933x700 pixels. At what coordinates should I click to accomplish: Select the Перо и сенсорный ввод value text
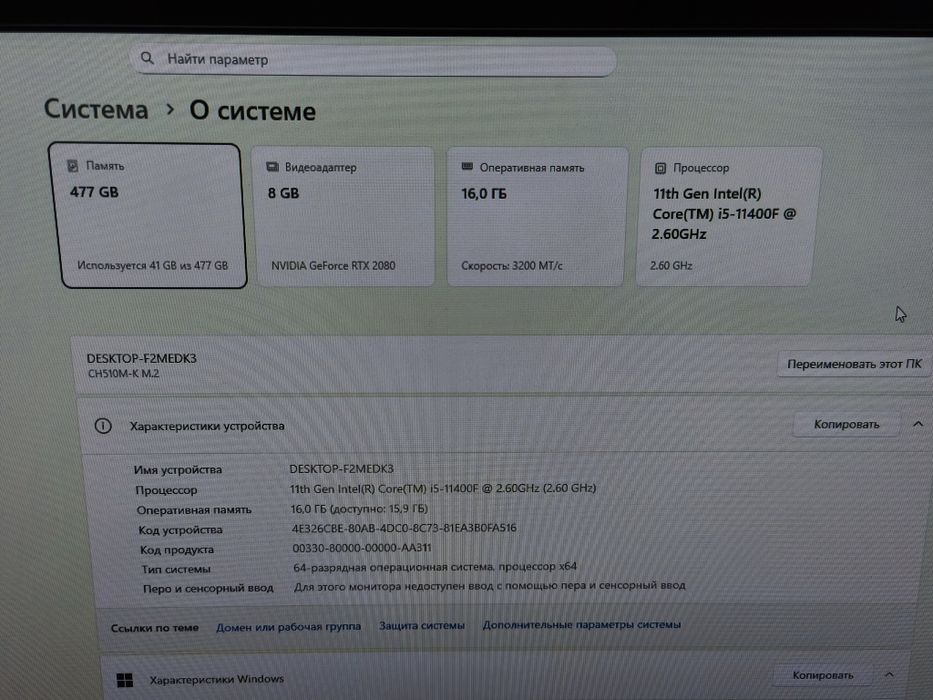pyautogui.click(x=490, y=586)
